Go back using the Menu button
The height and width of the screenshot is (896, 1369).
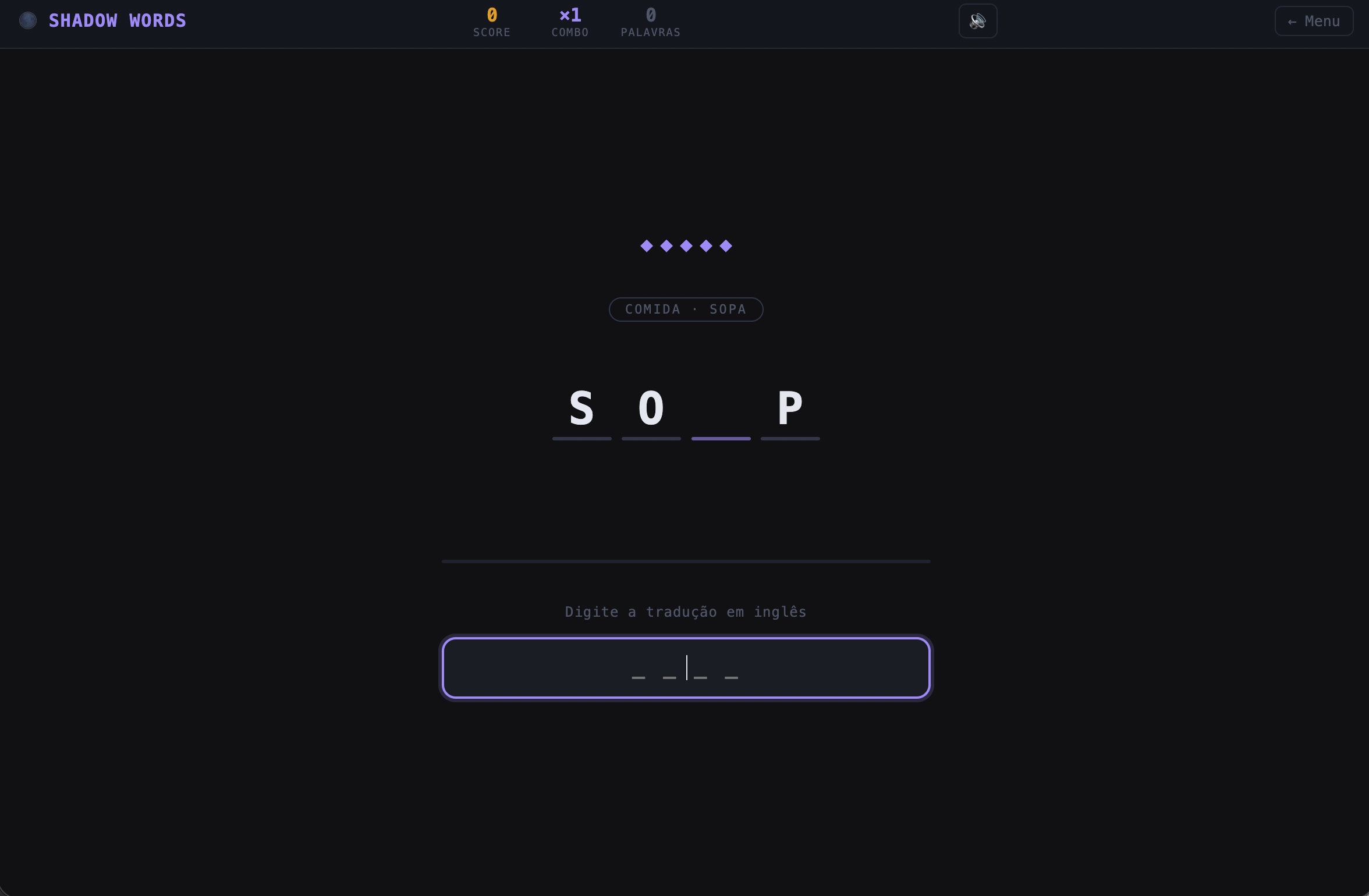click(1314, 22)
